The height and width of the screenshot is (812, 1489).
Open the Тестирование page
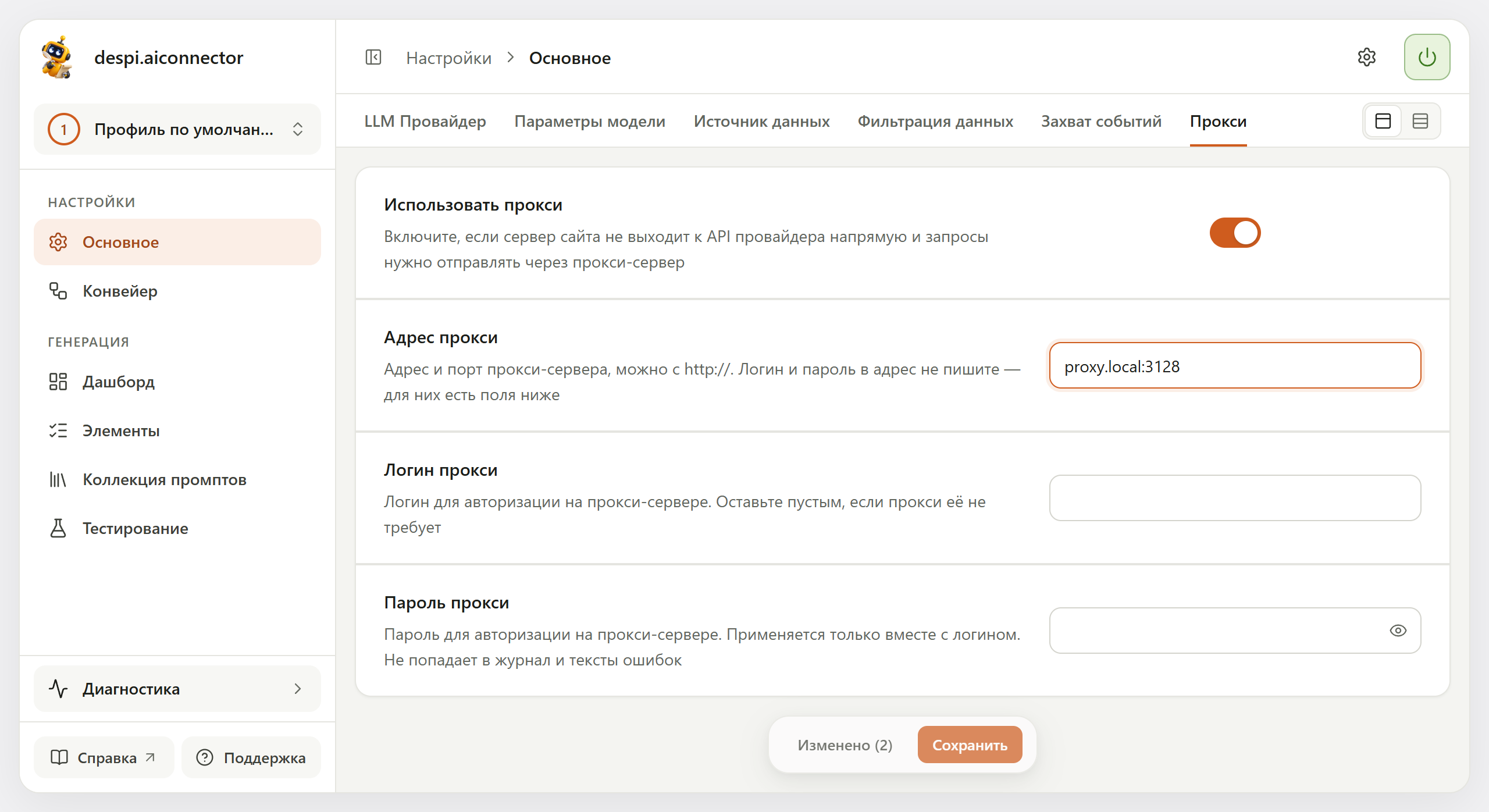tap(177, 528)
